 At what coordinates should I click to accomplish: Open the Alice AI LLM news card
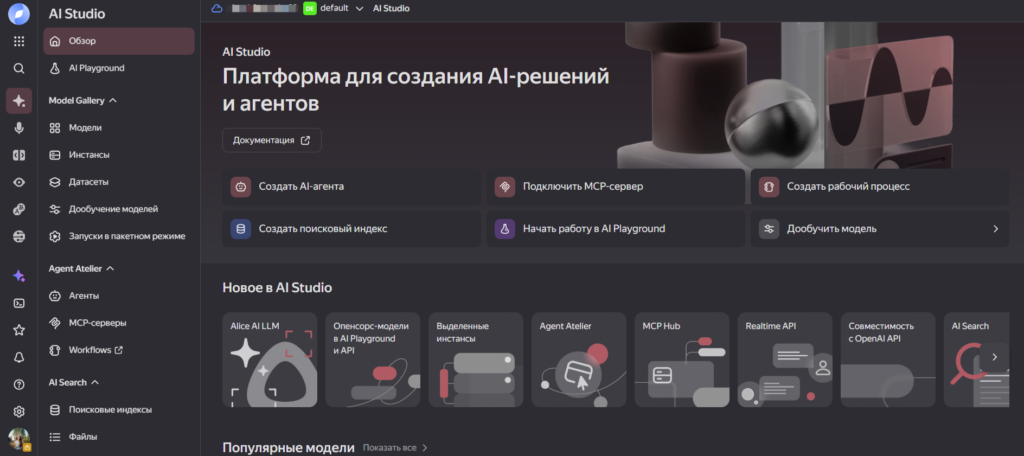click(270, 360)
